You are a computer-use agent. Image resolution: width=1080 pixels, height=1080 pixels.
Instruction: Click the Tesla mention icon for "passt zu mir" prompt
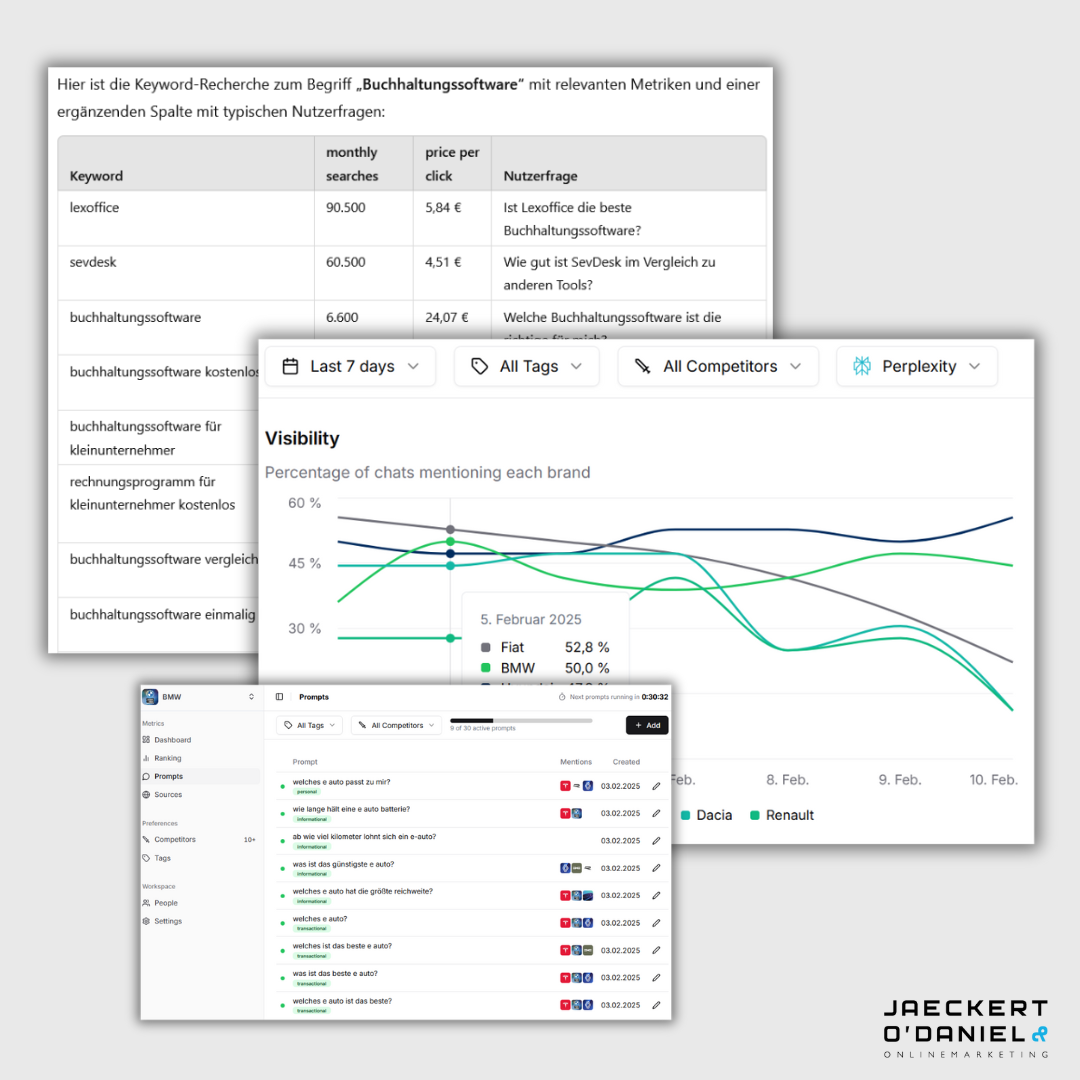(565, 786)
